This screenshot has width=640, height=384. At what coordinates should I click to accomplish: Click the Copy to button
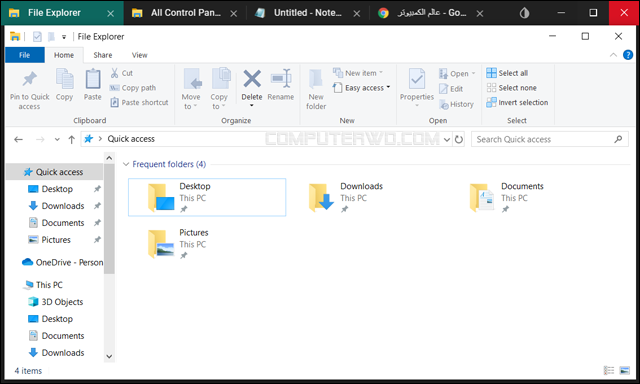click(x=219, y=89)
